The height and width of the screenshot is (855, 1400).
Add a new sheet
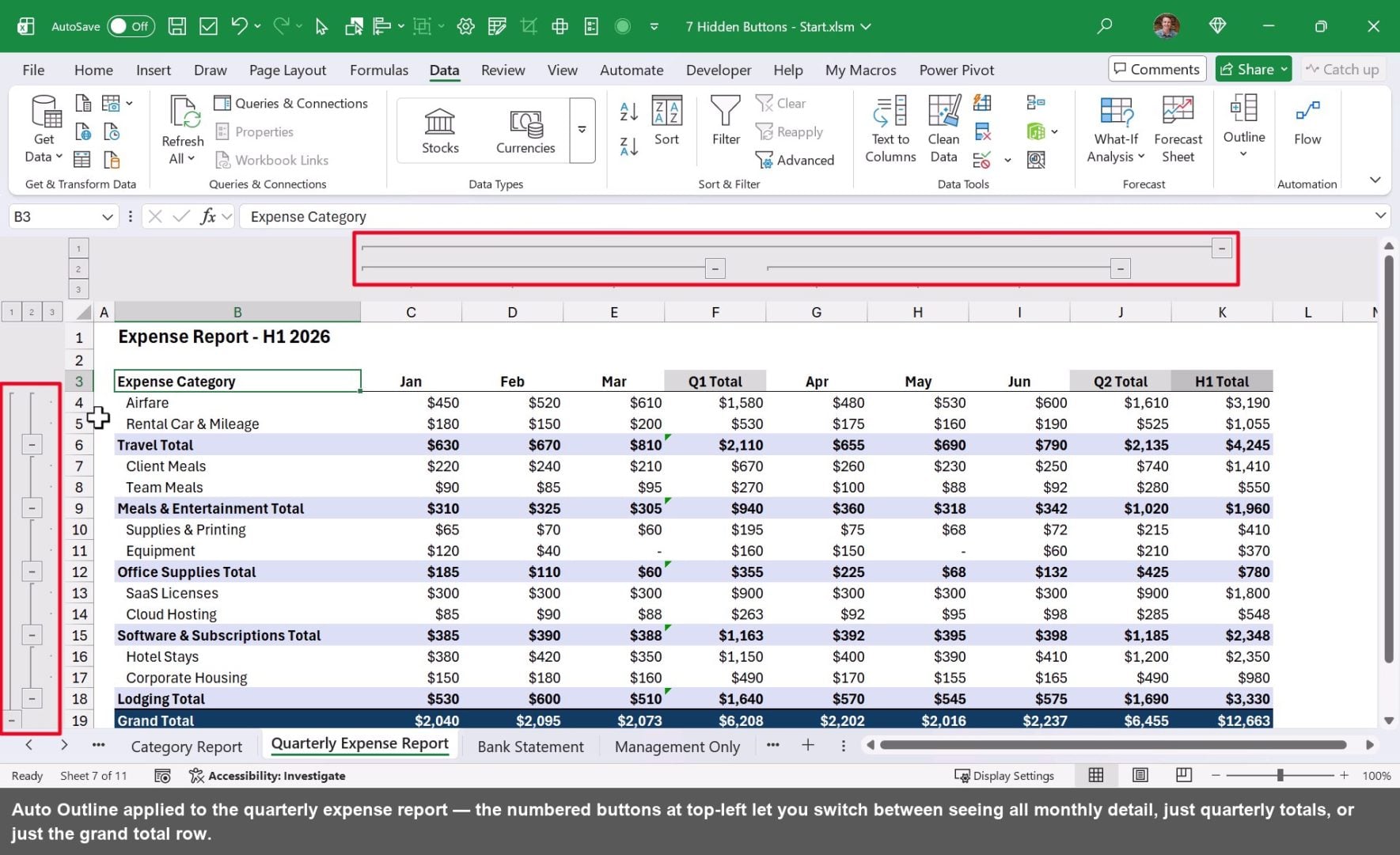tap(807, 745)
